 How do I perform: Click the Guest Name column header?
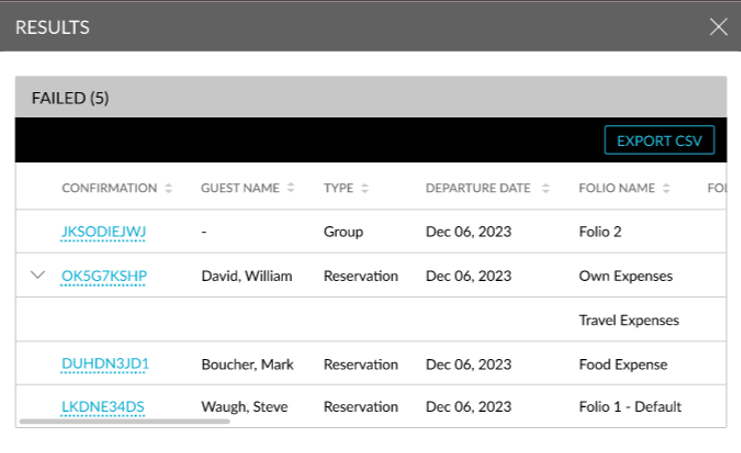pyautogui.click(x=240, y=188)
